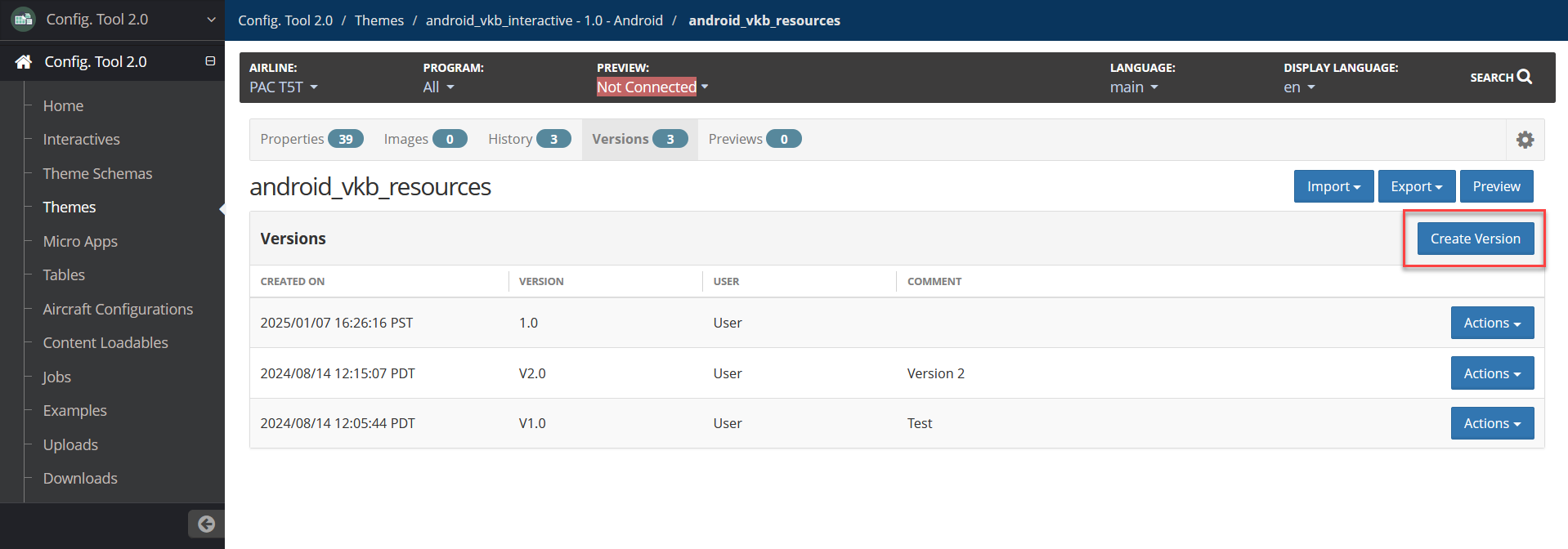The width and height of the screenshot is (1568, 549).
Task: Click the Themes breadcrumb link
Action: pyautogui.click(x=379, y=20)
